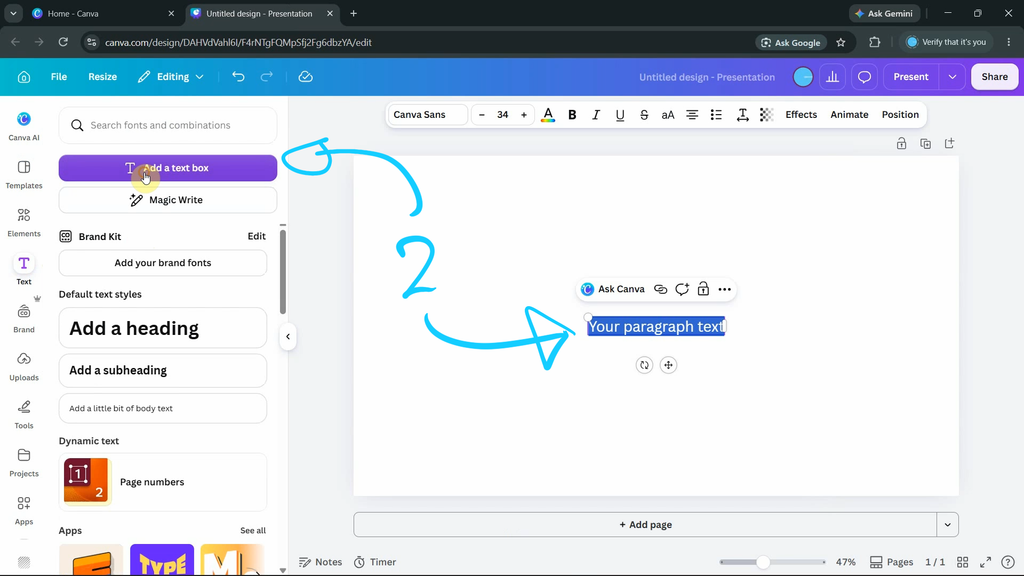This screenshot has width=1024, height=576.
Task: Add new page icon above canvas
Action: [x=950, y=143]
